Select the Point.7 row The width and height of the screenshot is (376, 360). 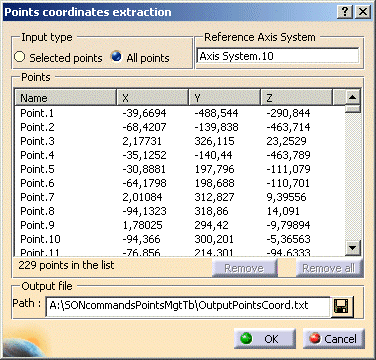point(180,197)
